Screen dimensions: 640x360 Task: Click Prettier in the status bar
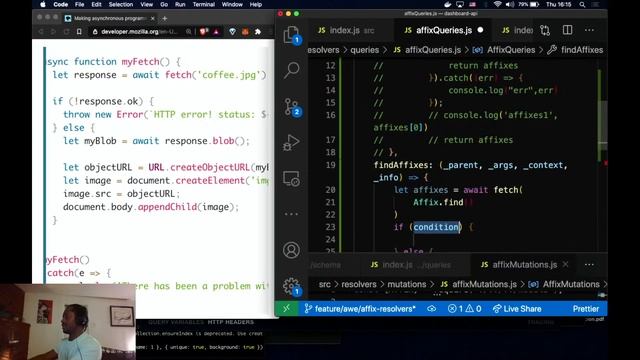coord(586,309)
